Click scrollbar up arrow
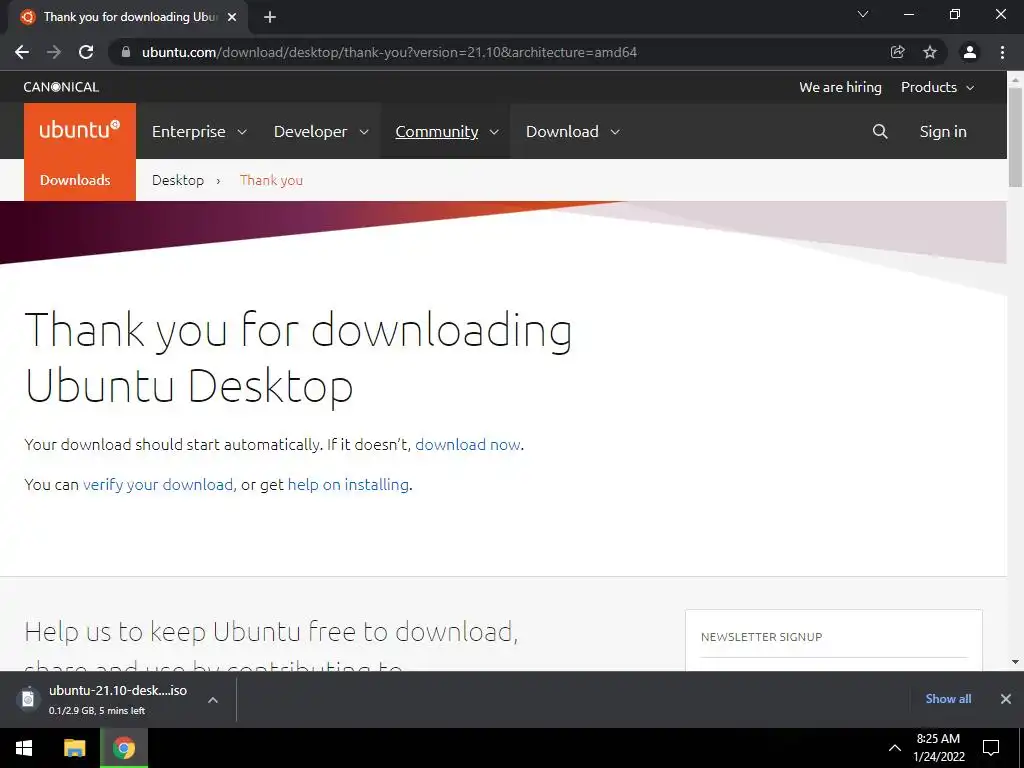Viewport: 1024px width, 768px height. click(1016, 79)
